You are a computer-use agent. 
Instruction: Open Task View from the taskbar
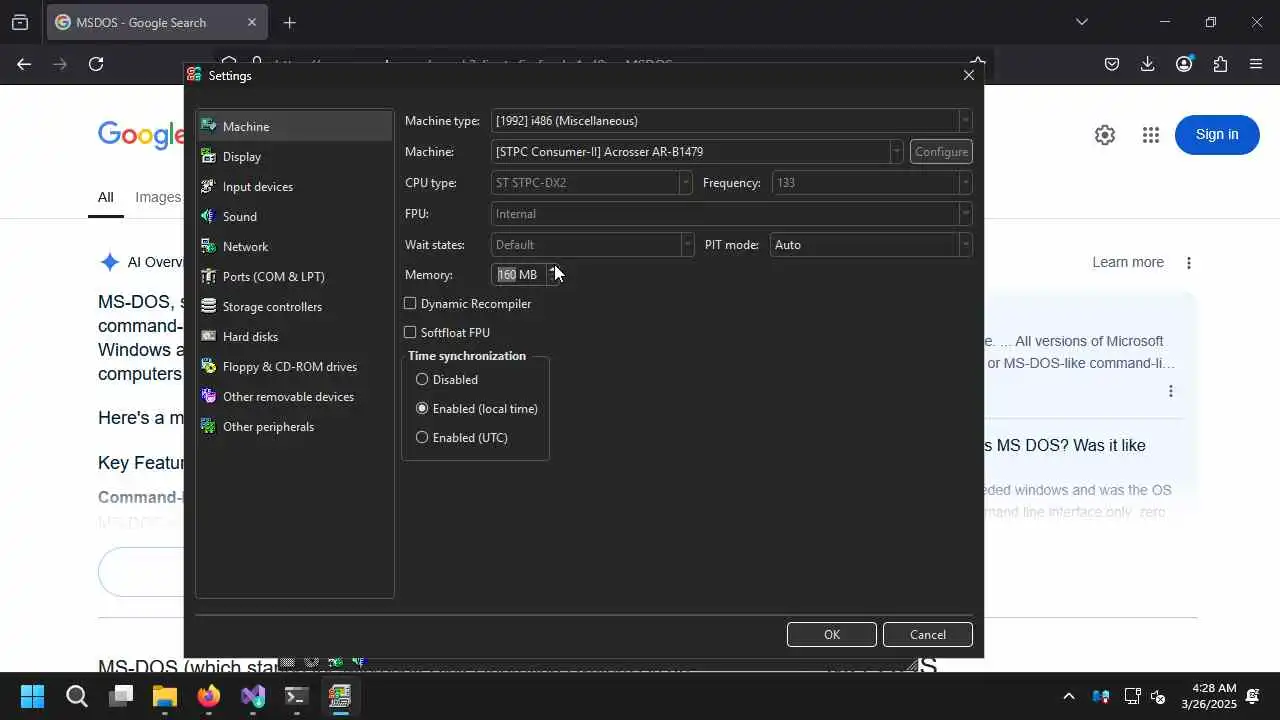tap(120, 696)
